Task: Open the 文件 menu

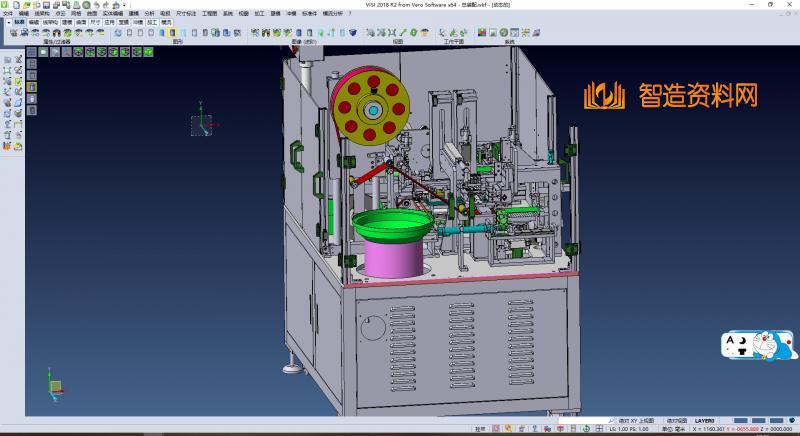Action: tap(8, 13)
